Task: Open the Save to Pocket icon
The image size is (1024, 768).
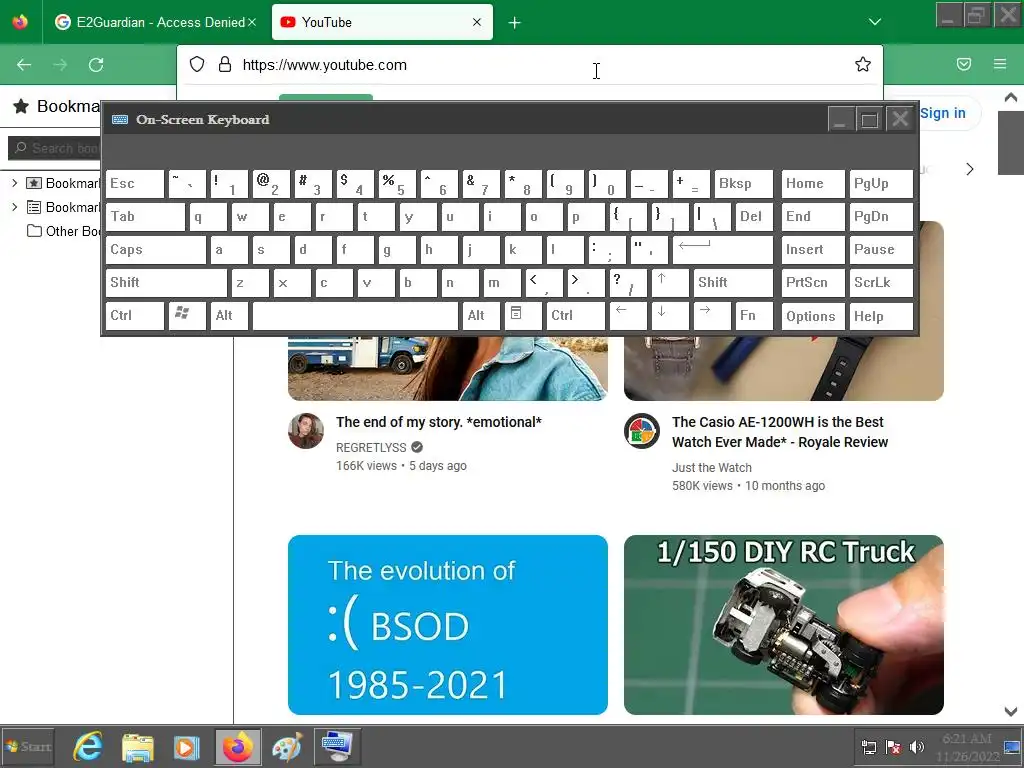Action: pyautogui.click(x=964, y=64)
